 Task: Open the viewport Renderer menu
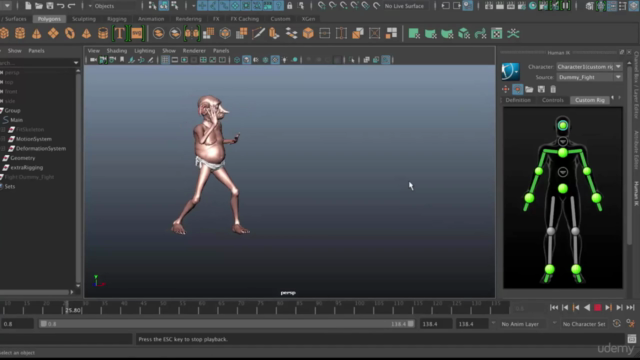click(x=194, y=51)
